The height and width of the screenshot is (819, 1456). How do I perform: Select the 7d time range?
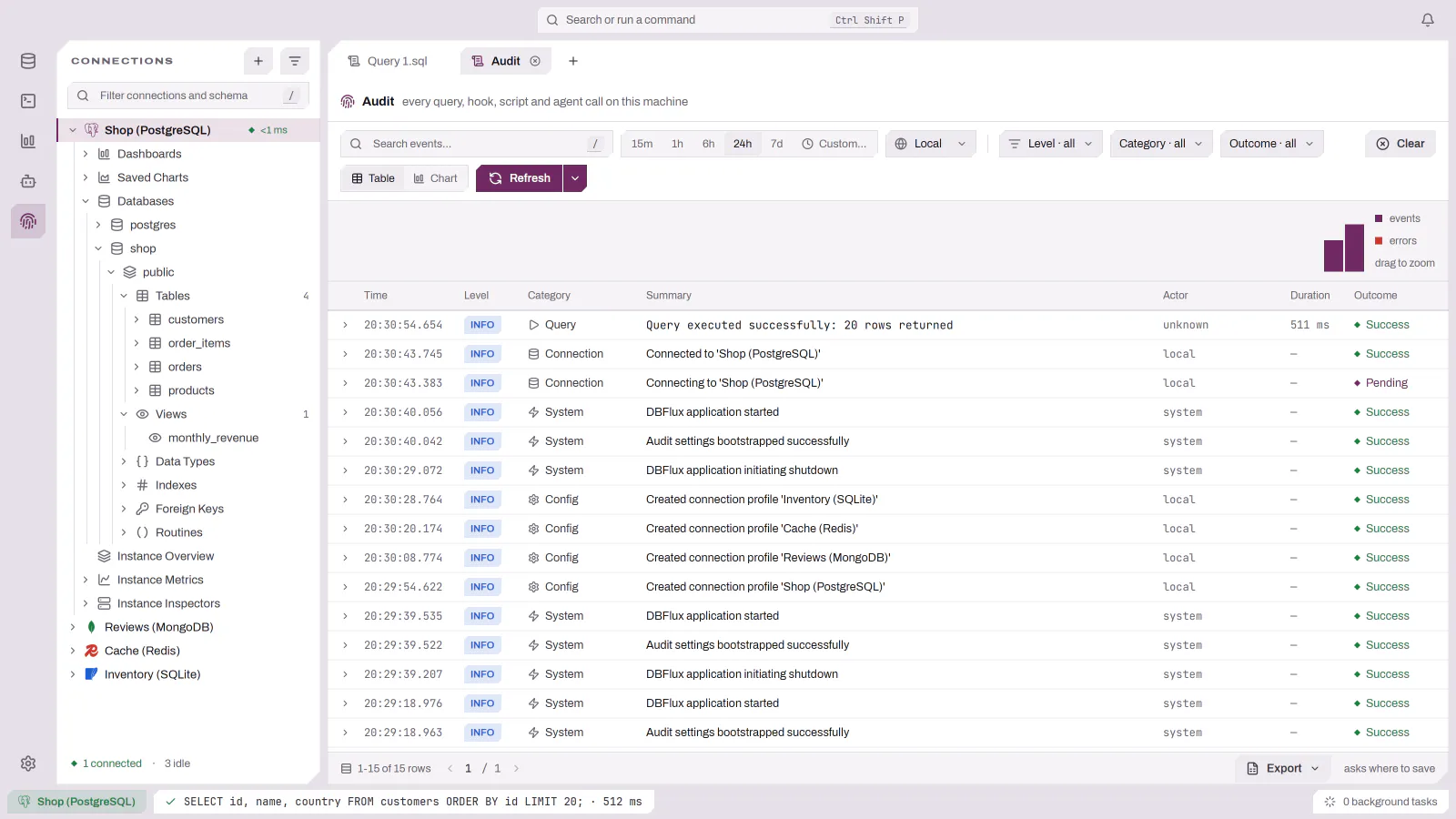pyautogui.click(x=777, y=144)
